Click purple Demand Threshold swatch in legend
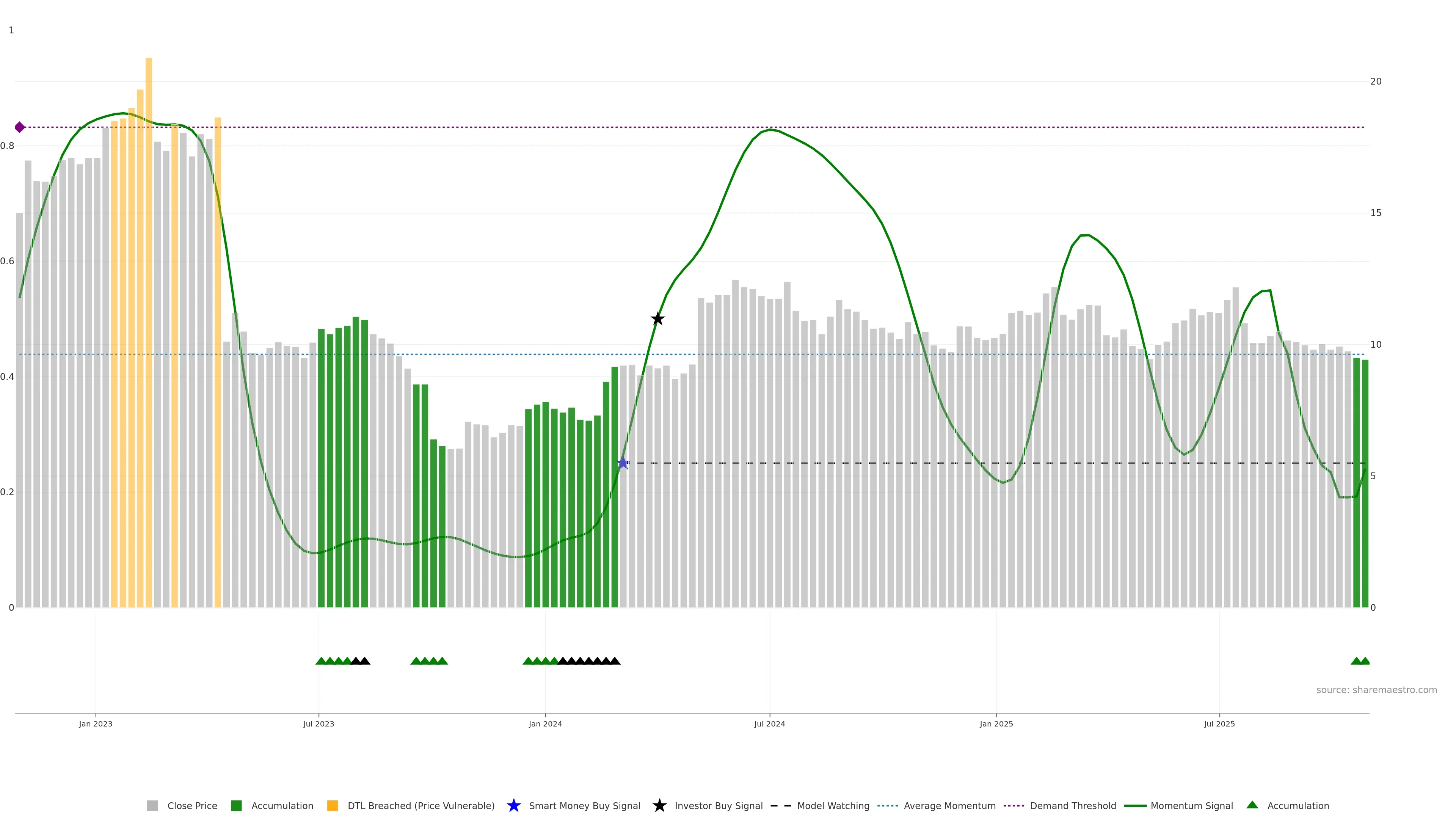Screen dimensions: 1456x819 (1014, 805)
